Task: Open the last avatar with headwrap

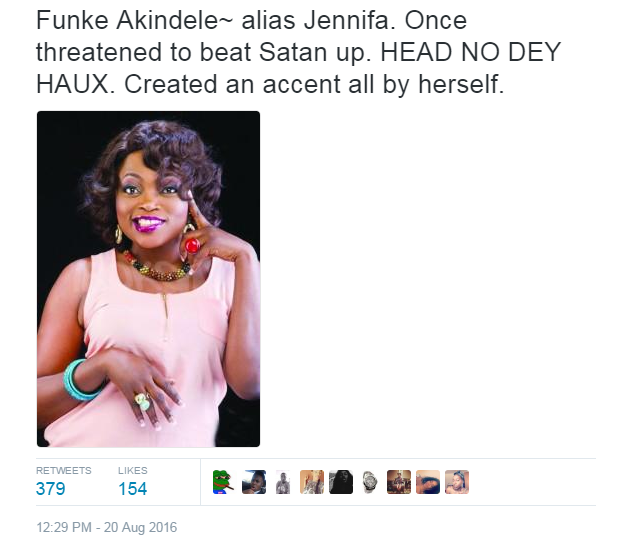Action: pyautogui.click(x=457, y=482)
